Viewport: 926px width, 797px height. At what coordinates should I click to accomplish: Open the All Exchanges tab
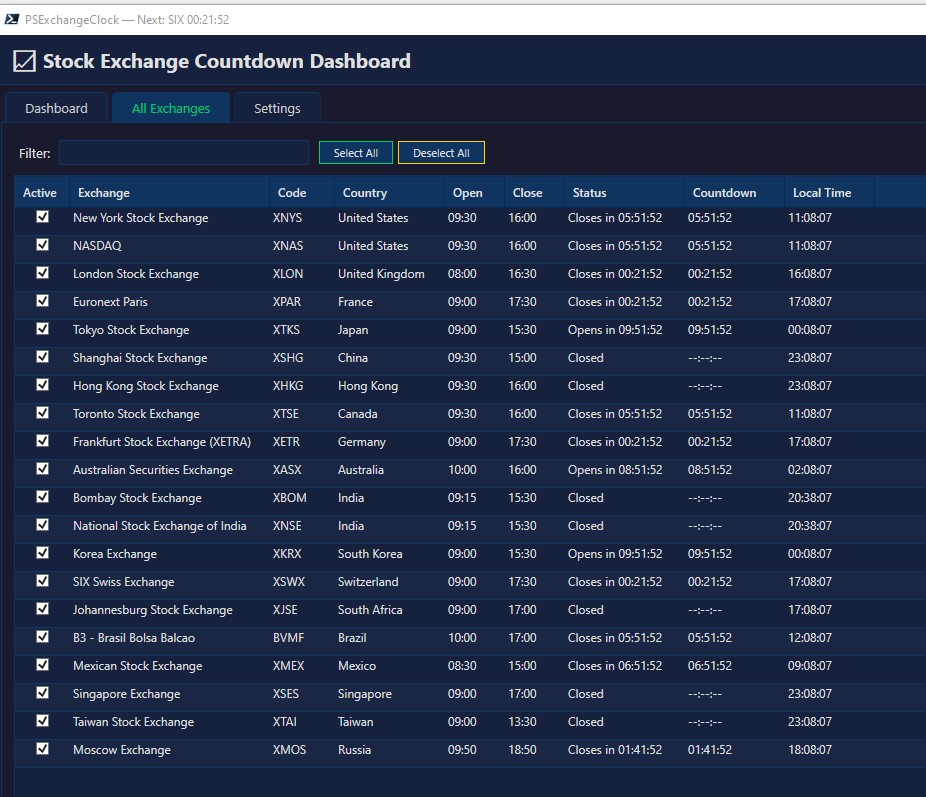pyautogui.click(x=171, y=109)
